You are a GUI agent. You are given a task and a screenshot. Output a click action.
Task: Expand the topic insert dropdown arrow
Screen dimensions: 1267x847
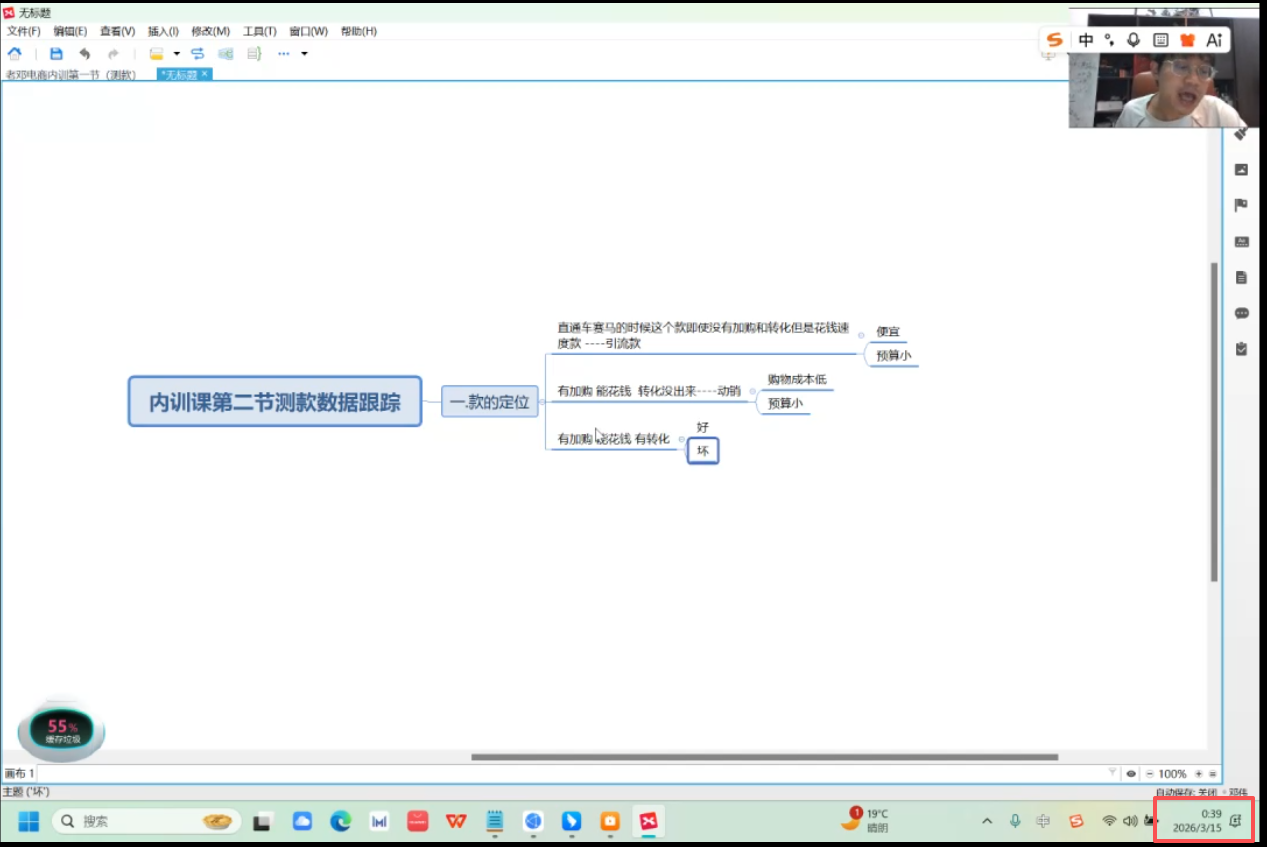tap(176, 54)
